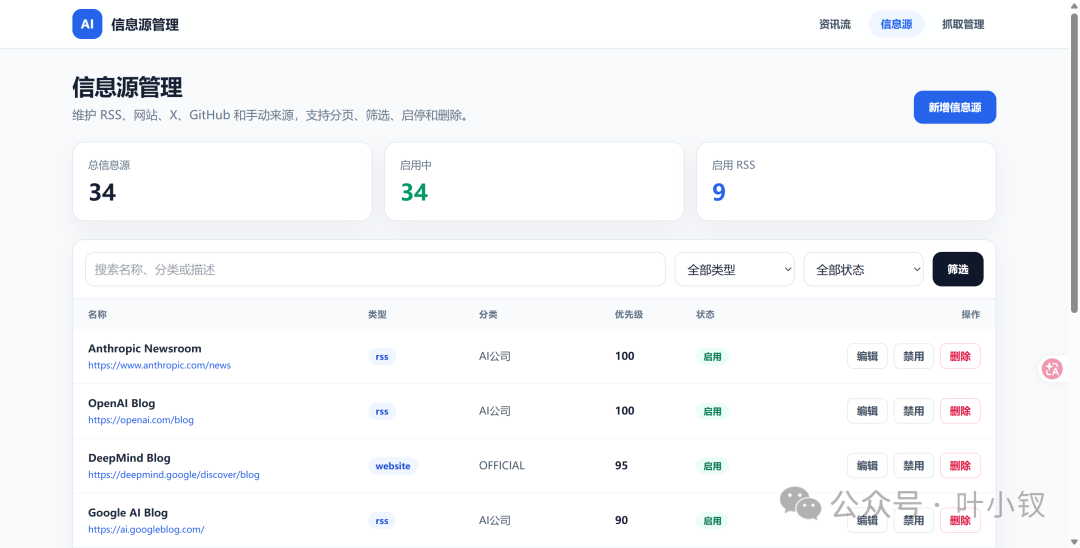Go to 抓取管理 nav tab
The height and width of the screenshot is (548, 1080).
tap(963, 24)
